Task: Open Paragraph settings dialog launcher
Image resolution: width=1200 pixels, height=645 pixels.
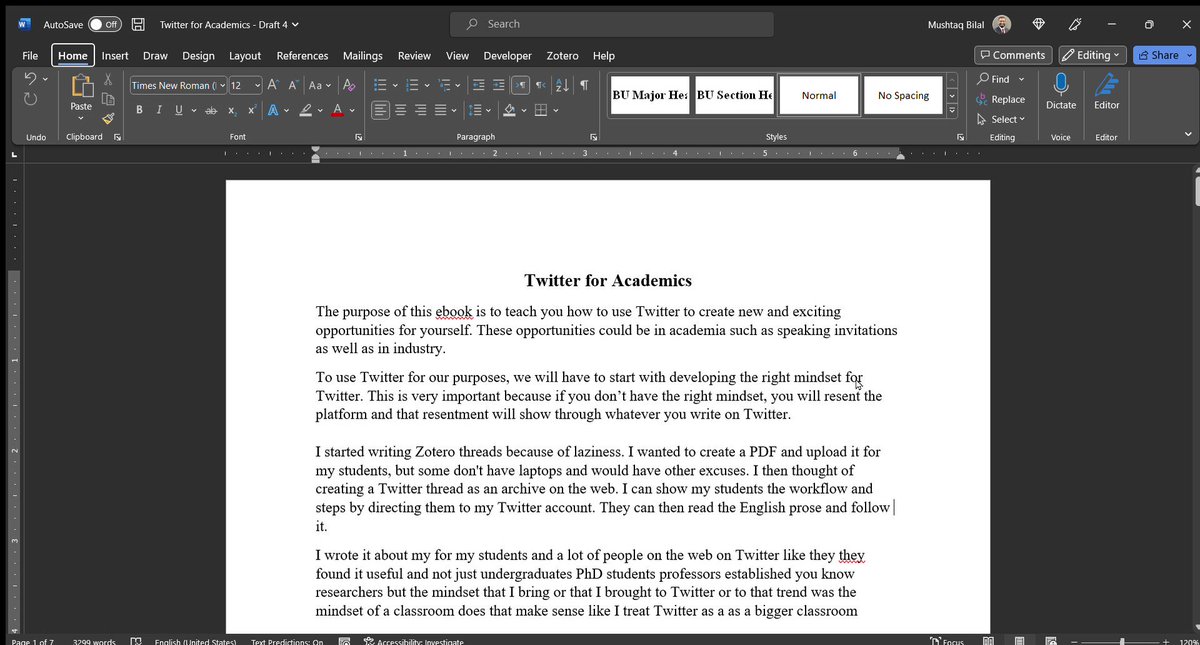Action: 594,137
